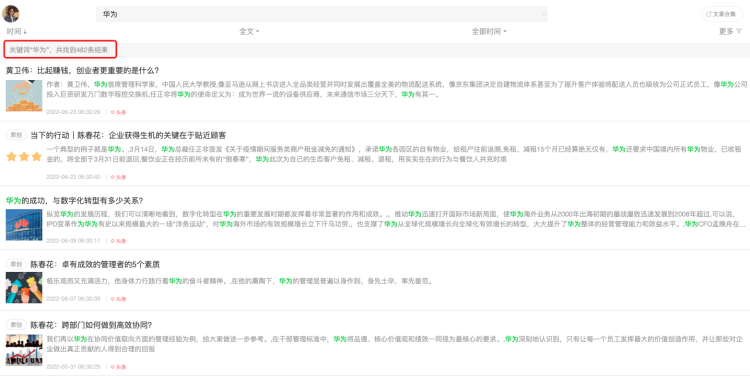This screenshot has height=377, width=750.
Task: Open article 陈春花：跨部门如何做到高效协同？
Action: (91, 325)
